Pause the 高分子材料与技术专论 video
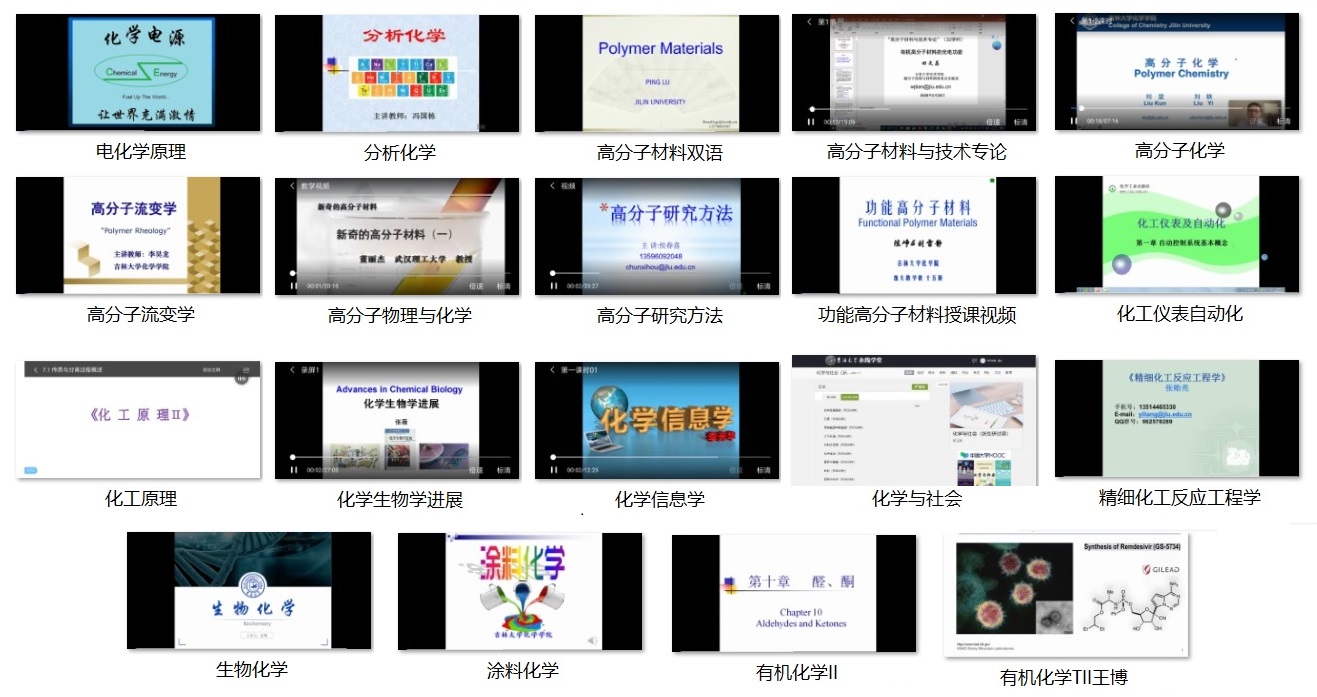Image resolution: width=1317 pixels, height=697 pixels. [x=811, y=122]
